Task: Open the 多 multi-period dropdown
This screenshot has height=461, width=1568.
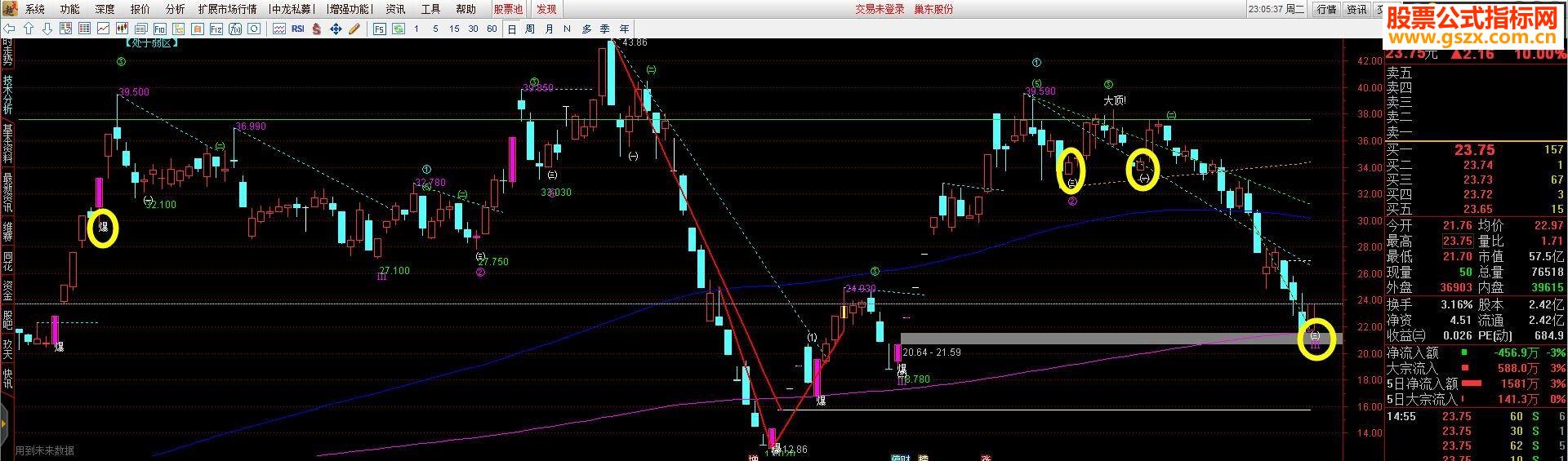Action: click(586, 29)
